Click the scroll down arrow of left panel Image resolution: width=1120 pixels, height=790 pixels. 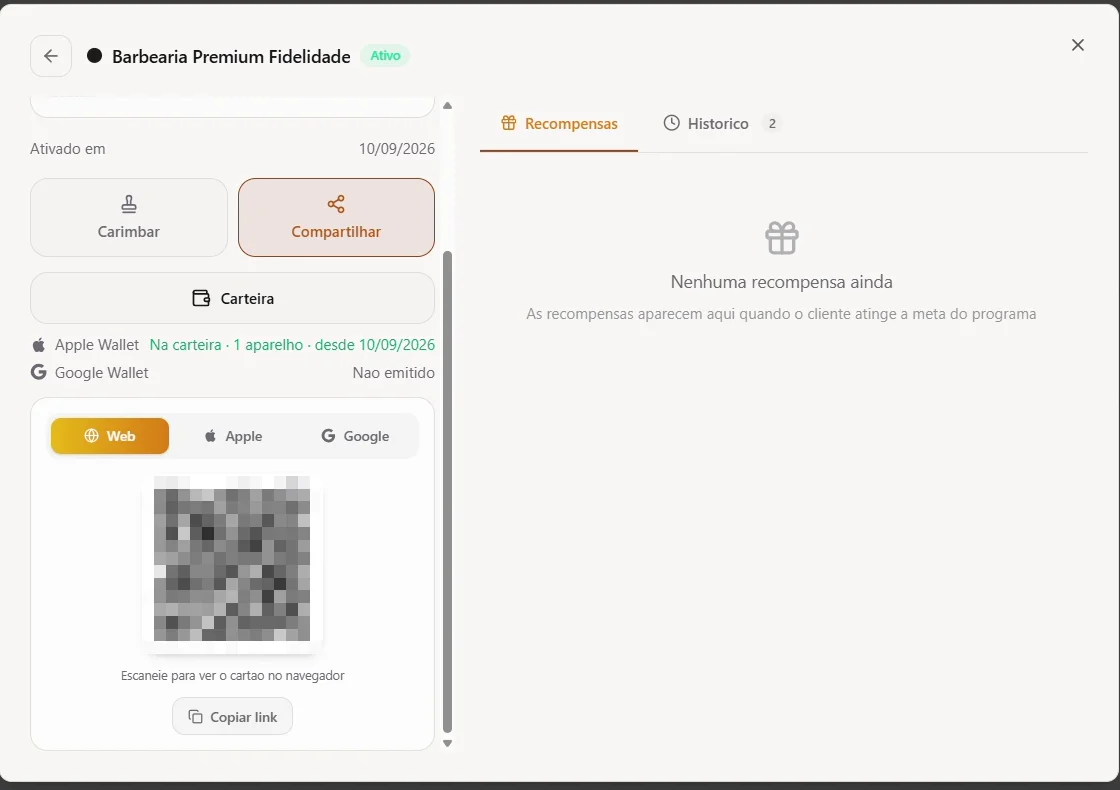447,744
